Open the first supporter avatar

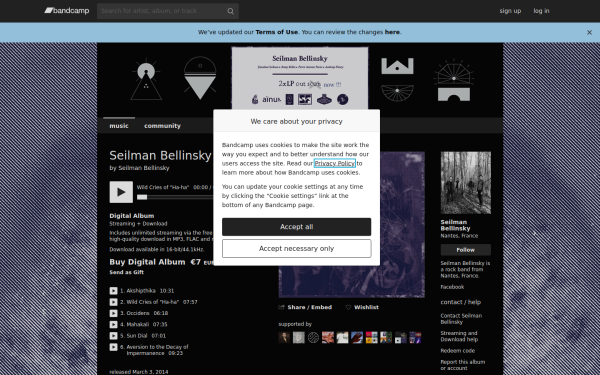284,338
